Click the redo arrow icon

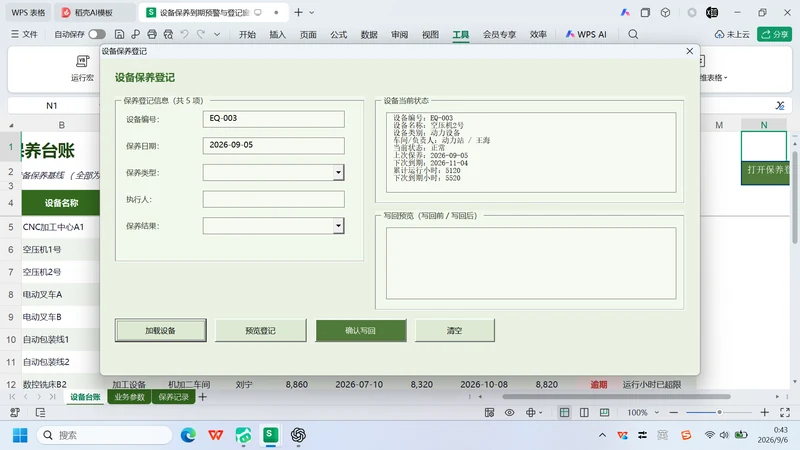click(201, 34)
